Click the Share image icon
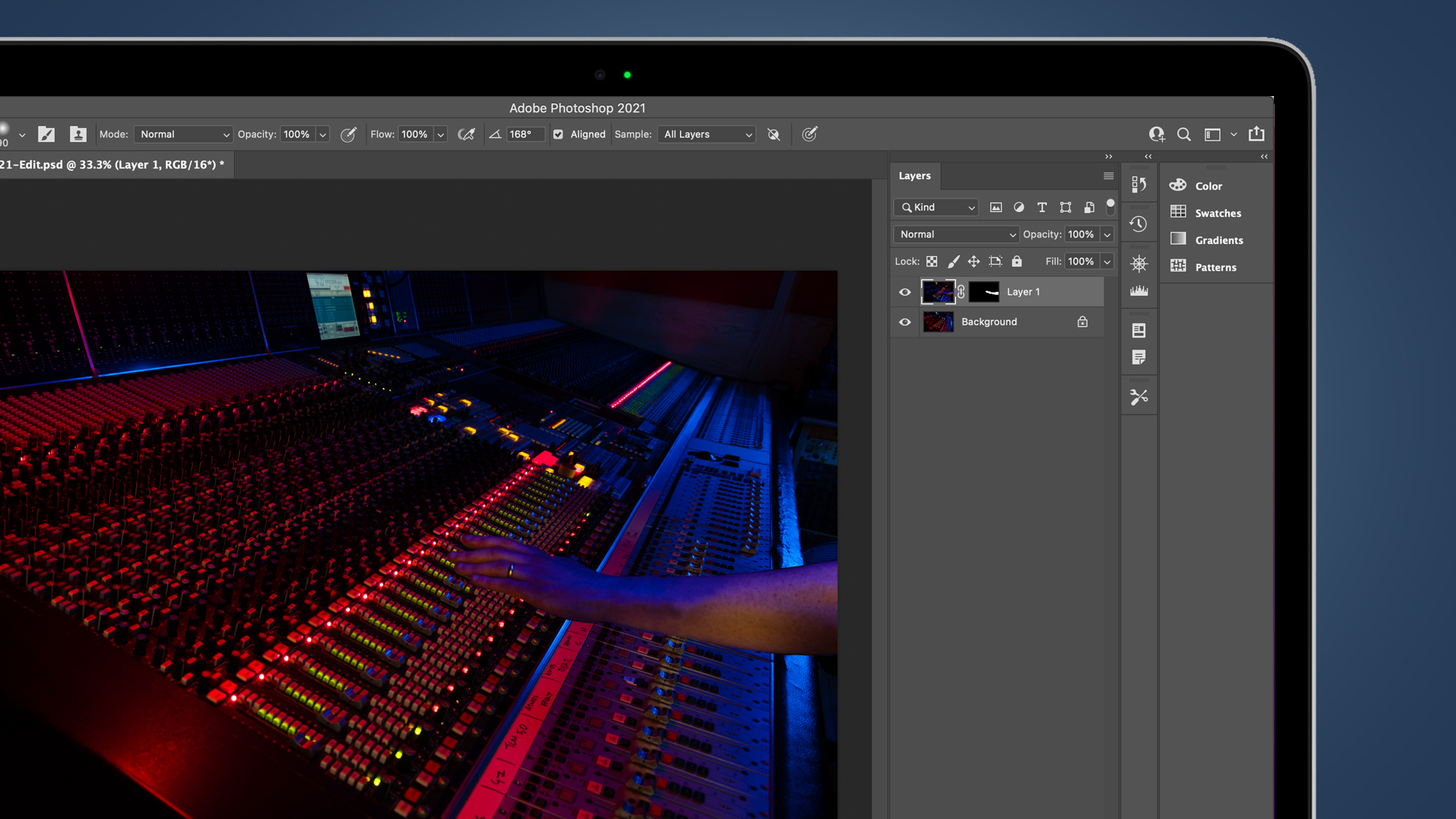 coord(1257,133)
